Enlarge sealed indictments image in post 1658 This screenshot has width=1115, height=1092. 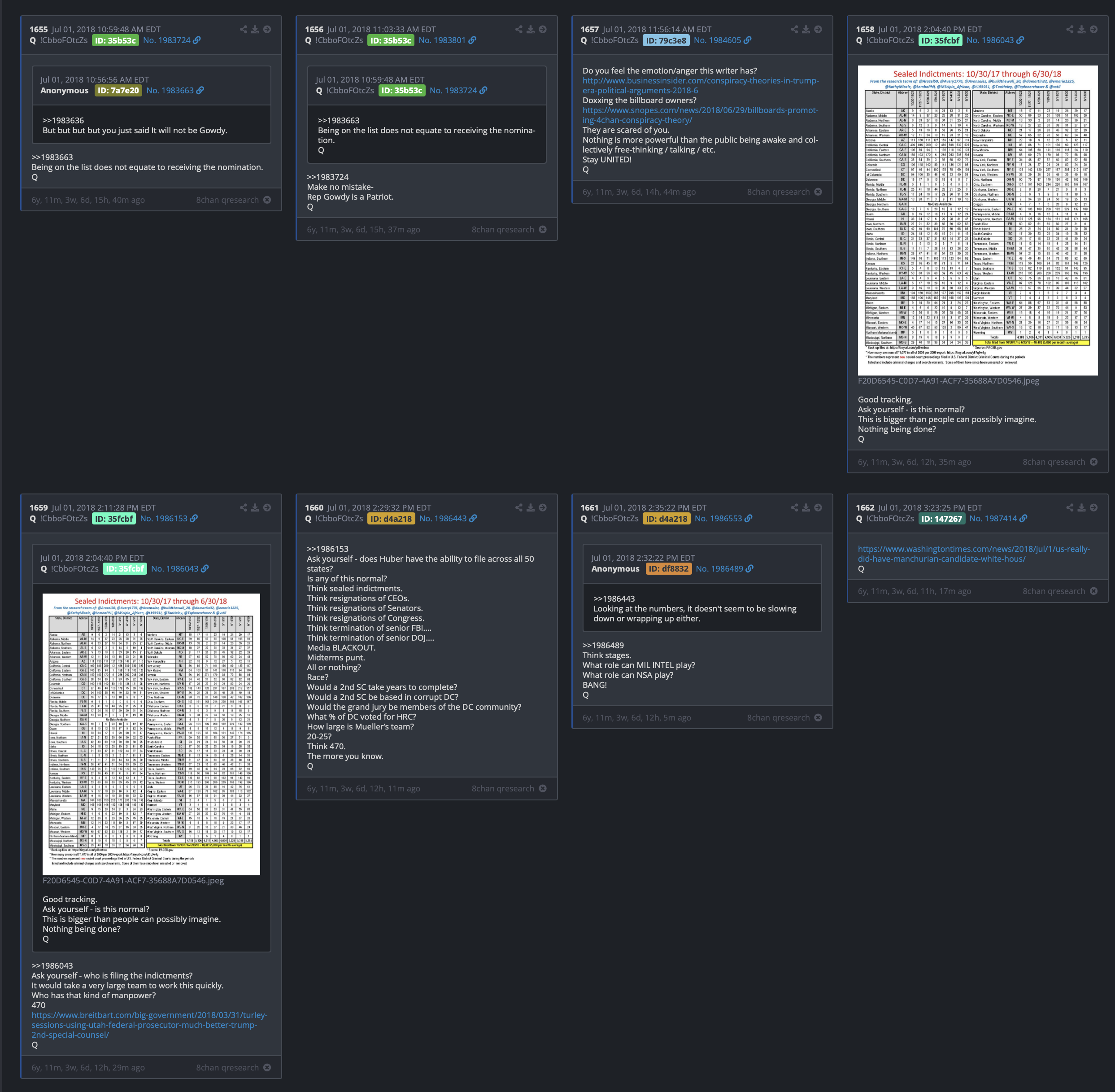click(x=977, y=220)
